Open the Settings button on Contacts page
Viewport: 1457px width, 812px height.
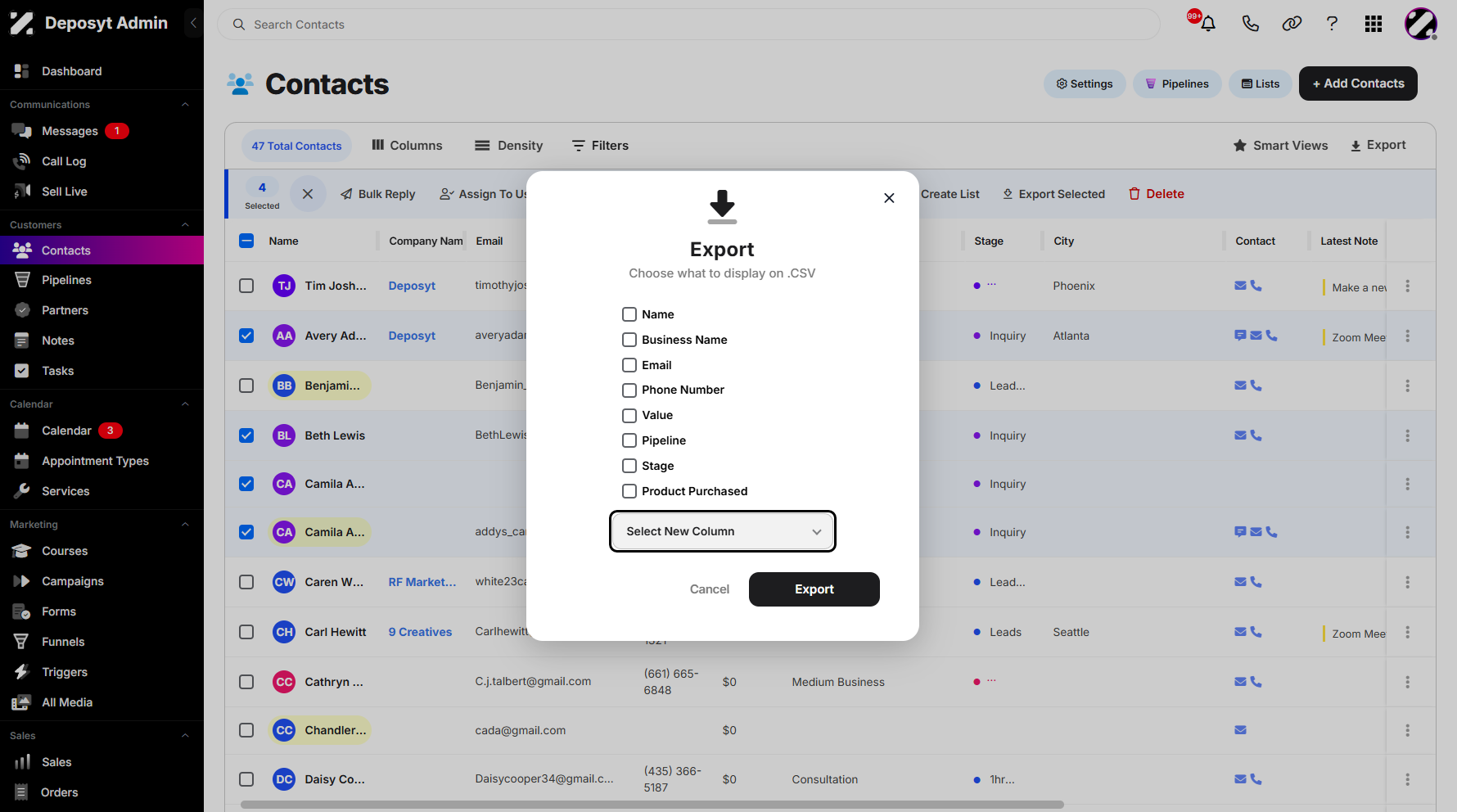coord(1085,83)
